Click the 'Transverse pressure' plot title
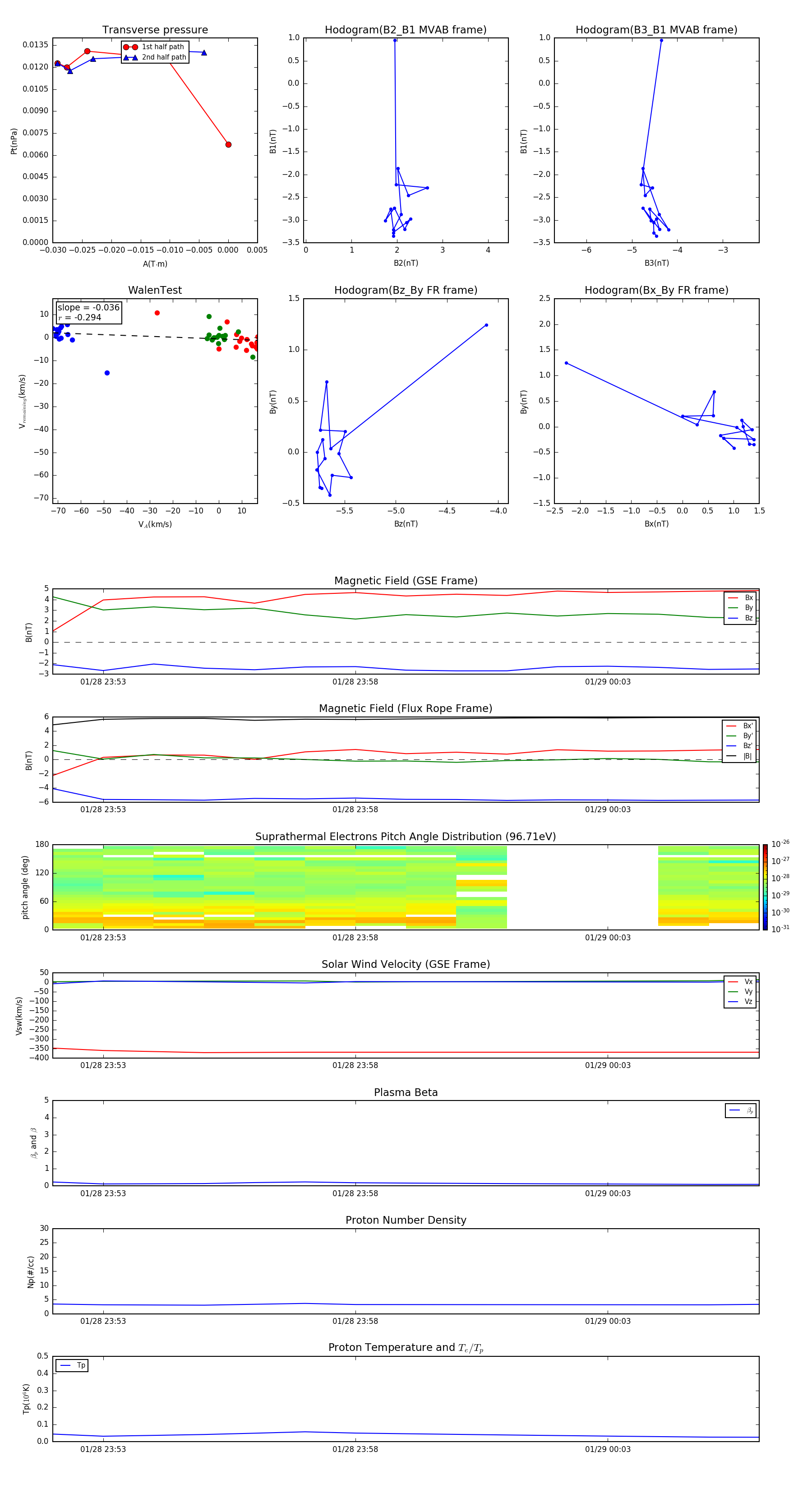 (155, 30)
